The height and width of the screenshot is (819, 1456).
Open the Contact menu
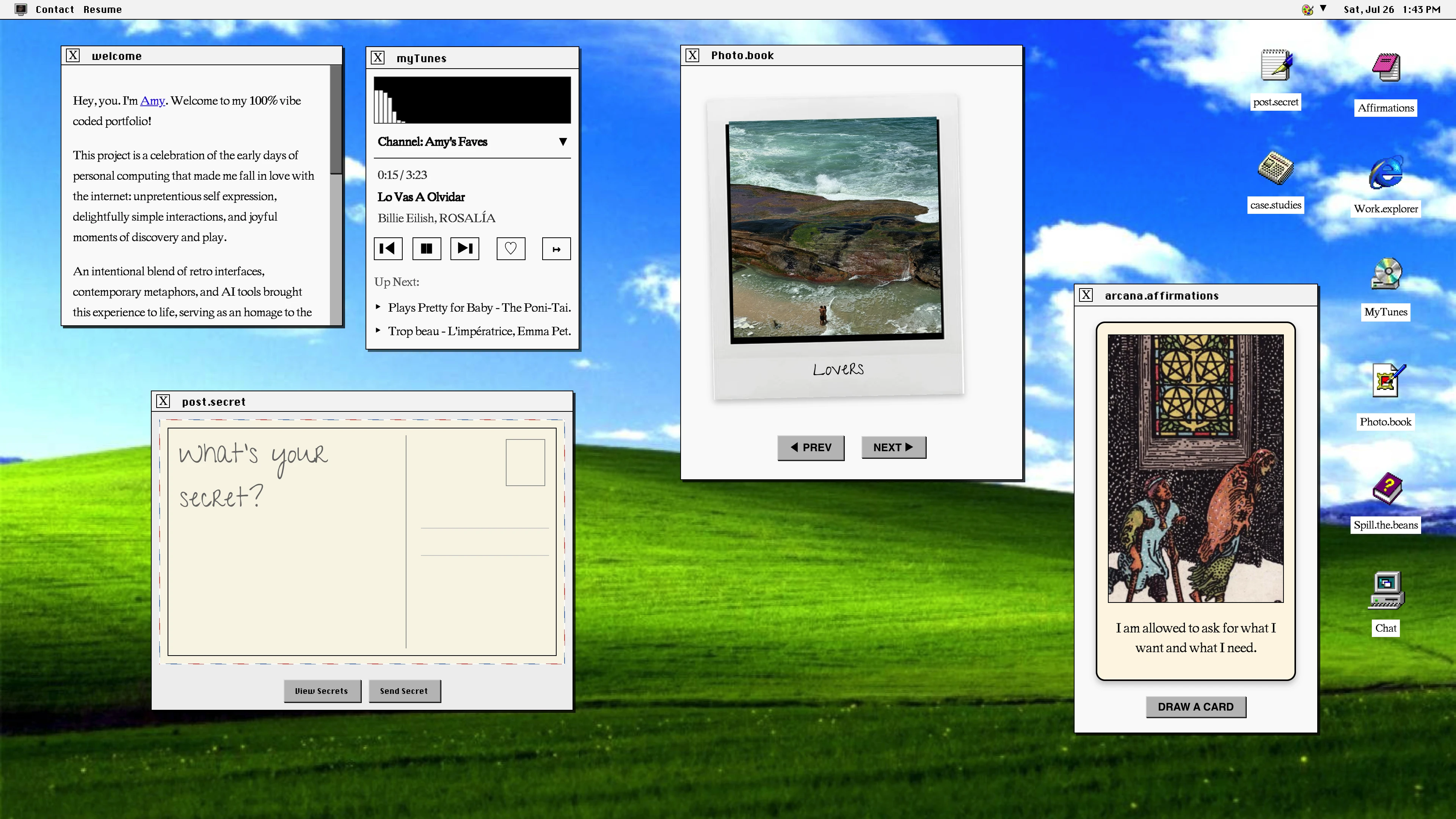pos(55,9)
